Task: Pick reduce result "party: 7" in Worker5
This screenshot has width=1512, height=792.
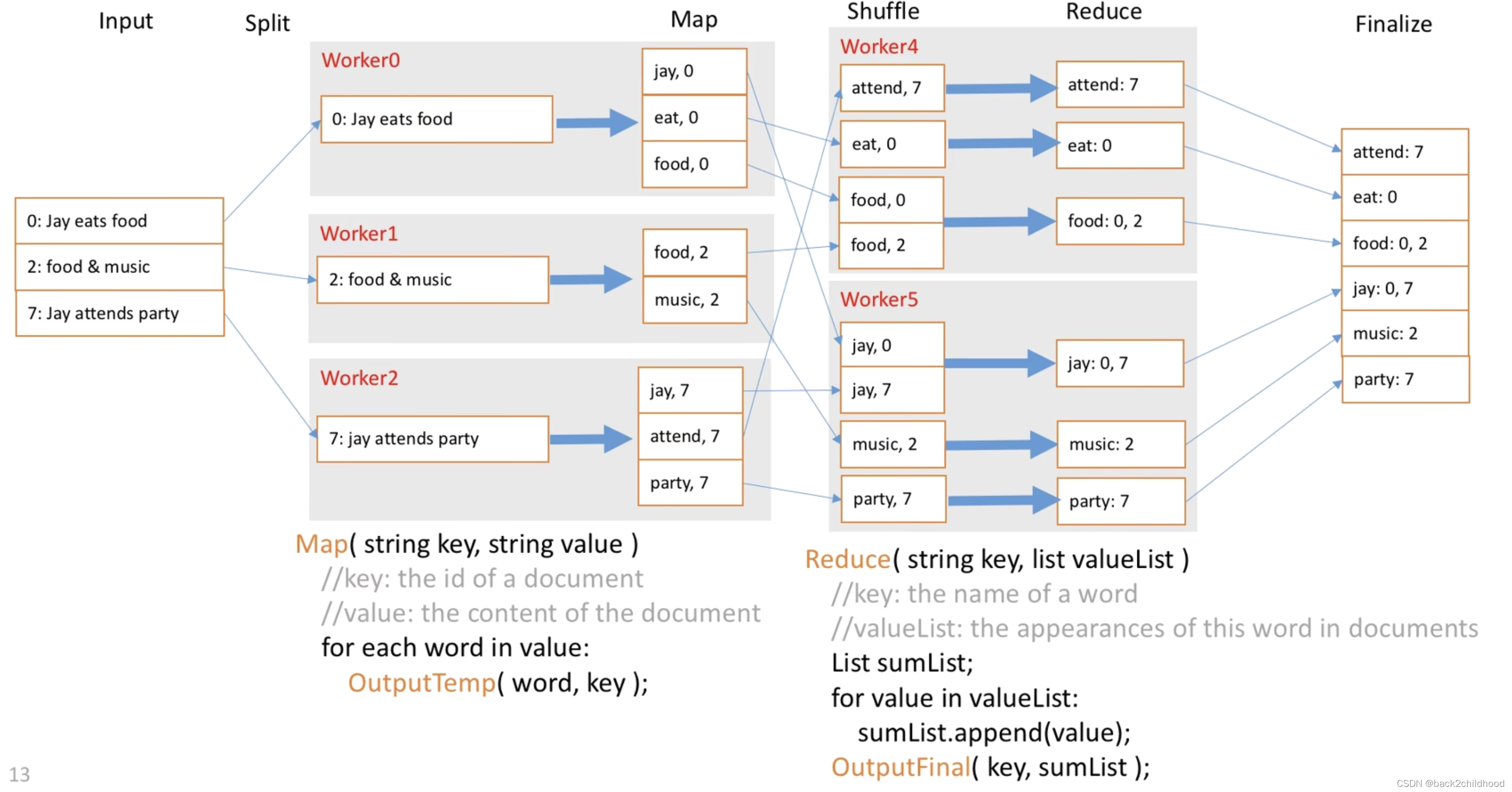Action: pyautogui.click(x=1120, y=501)
